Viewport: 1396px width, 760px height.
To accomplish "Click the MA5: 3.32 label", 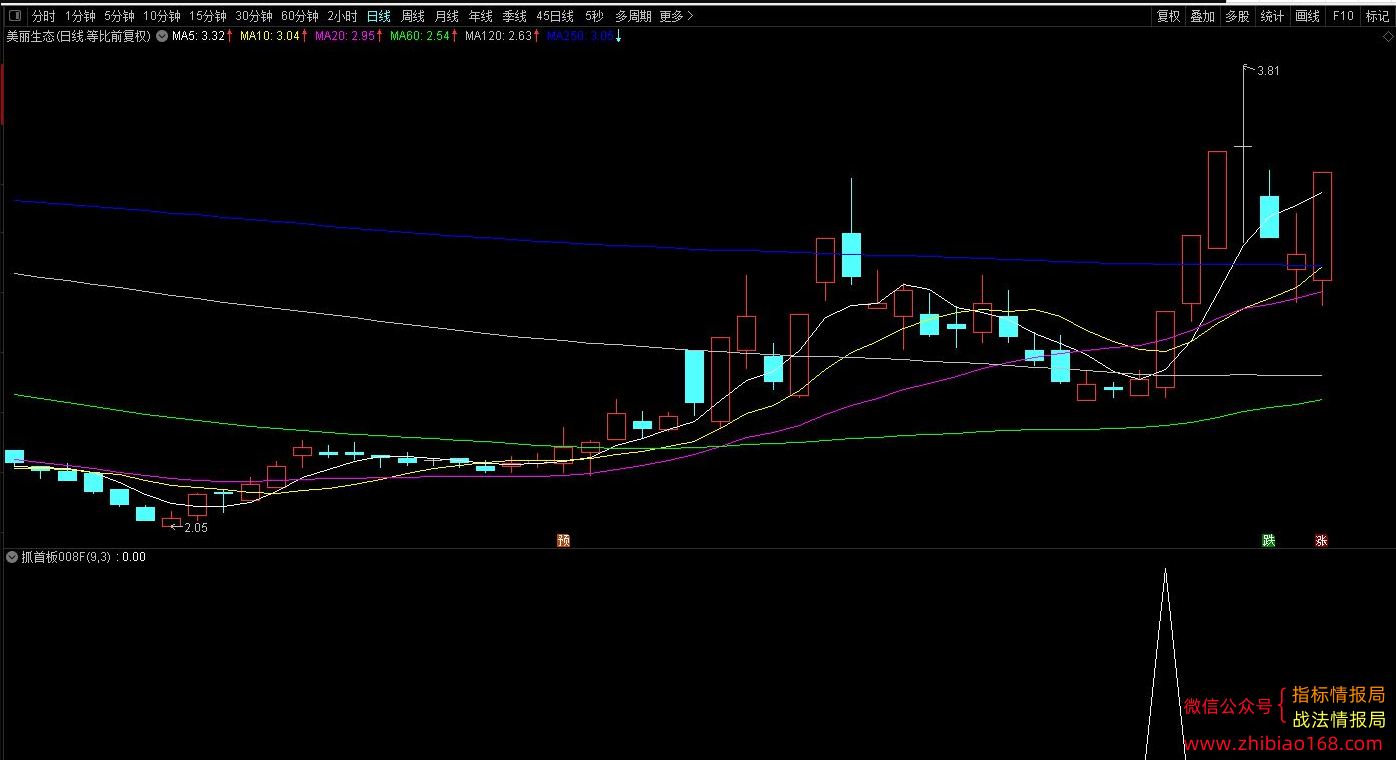I will (198, 36).
